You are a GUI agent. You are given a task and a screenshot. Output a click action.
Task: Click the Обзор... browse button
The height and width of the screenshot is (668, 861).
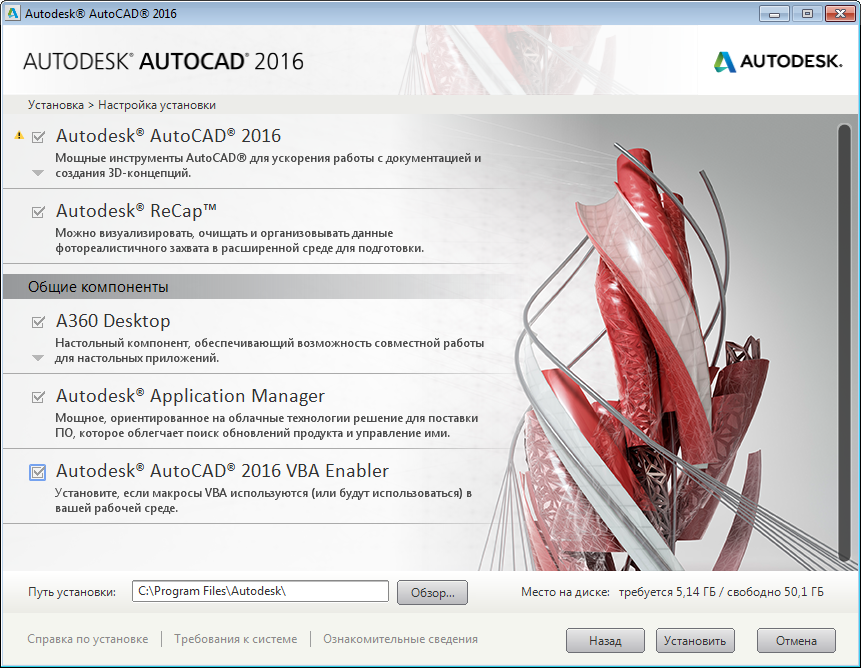[432, 593]
